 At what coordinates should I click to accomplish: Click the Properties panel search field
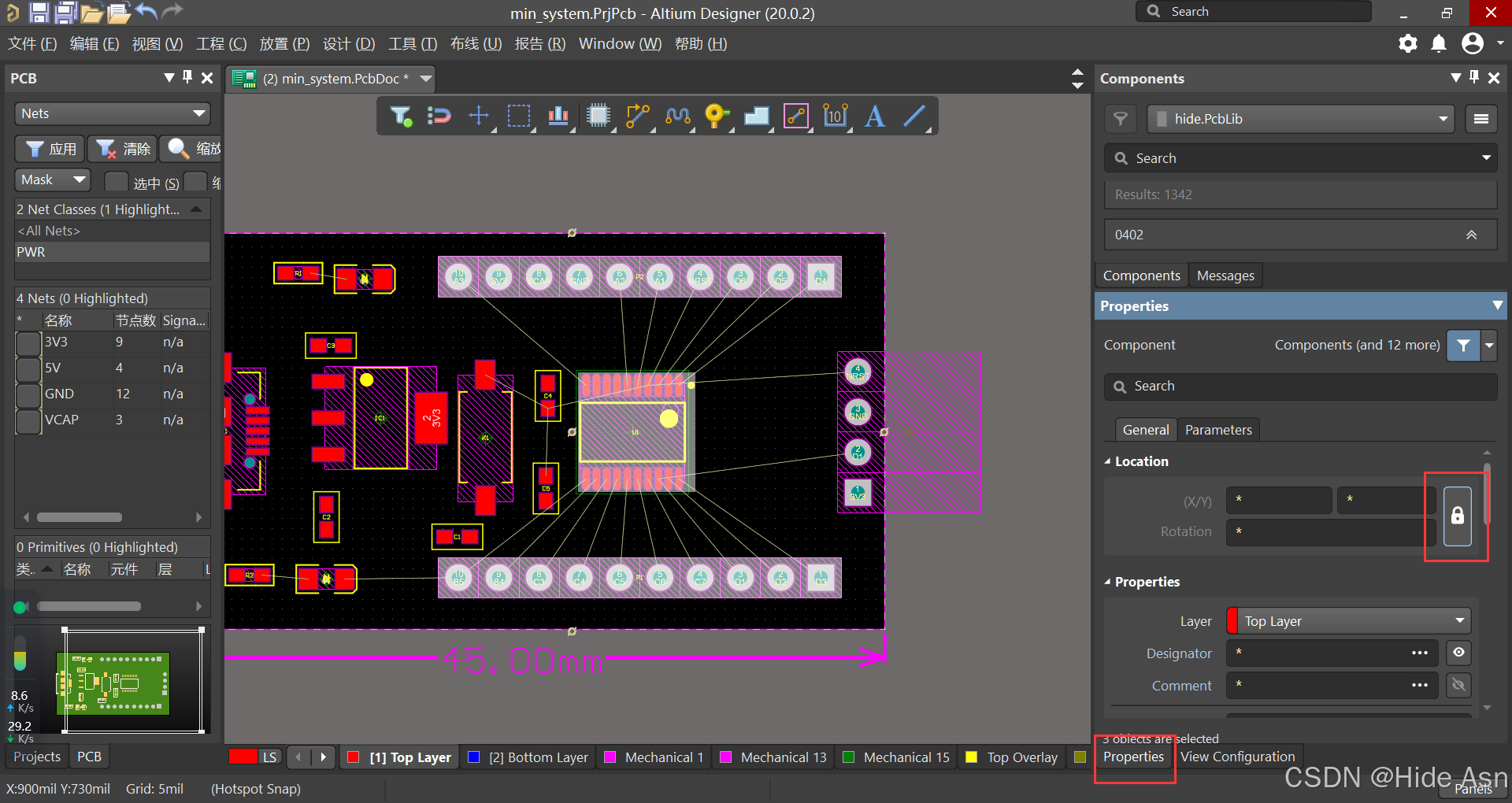(x=1300, y=387)
